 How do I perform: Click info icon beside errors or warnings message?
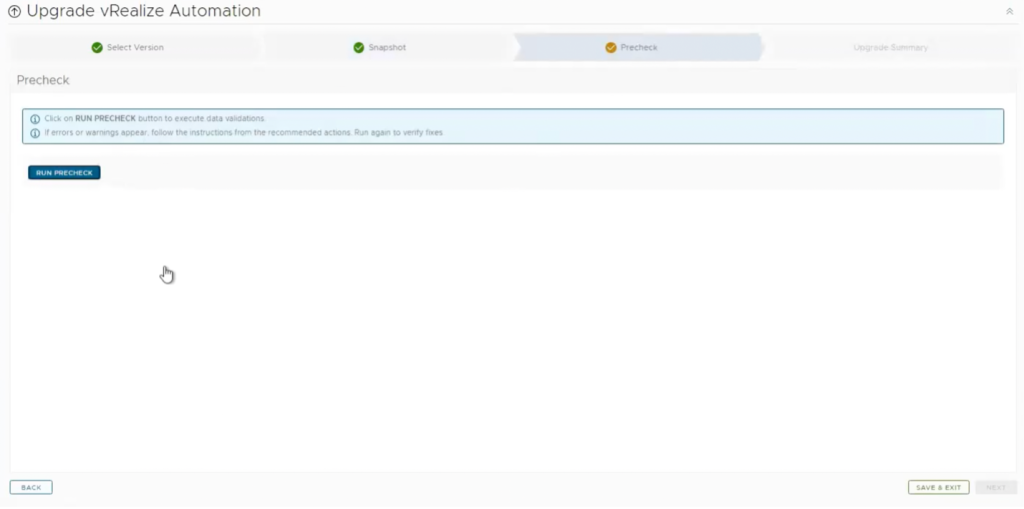(x=35, y=133)
